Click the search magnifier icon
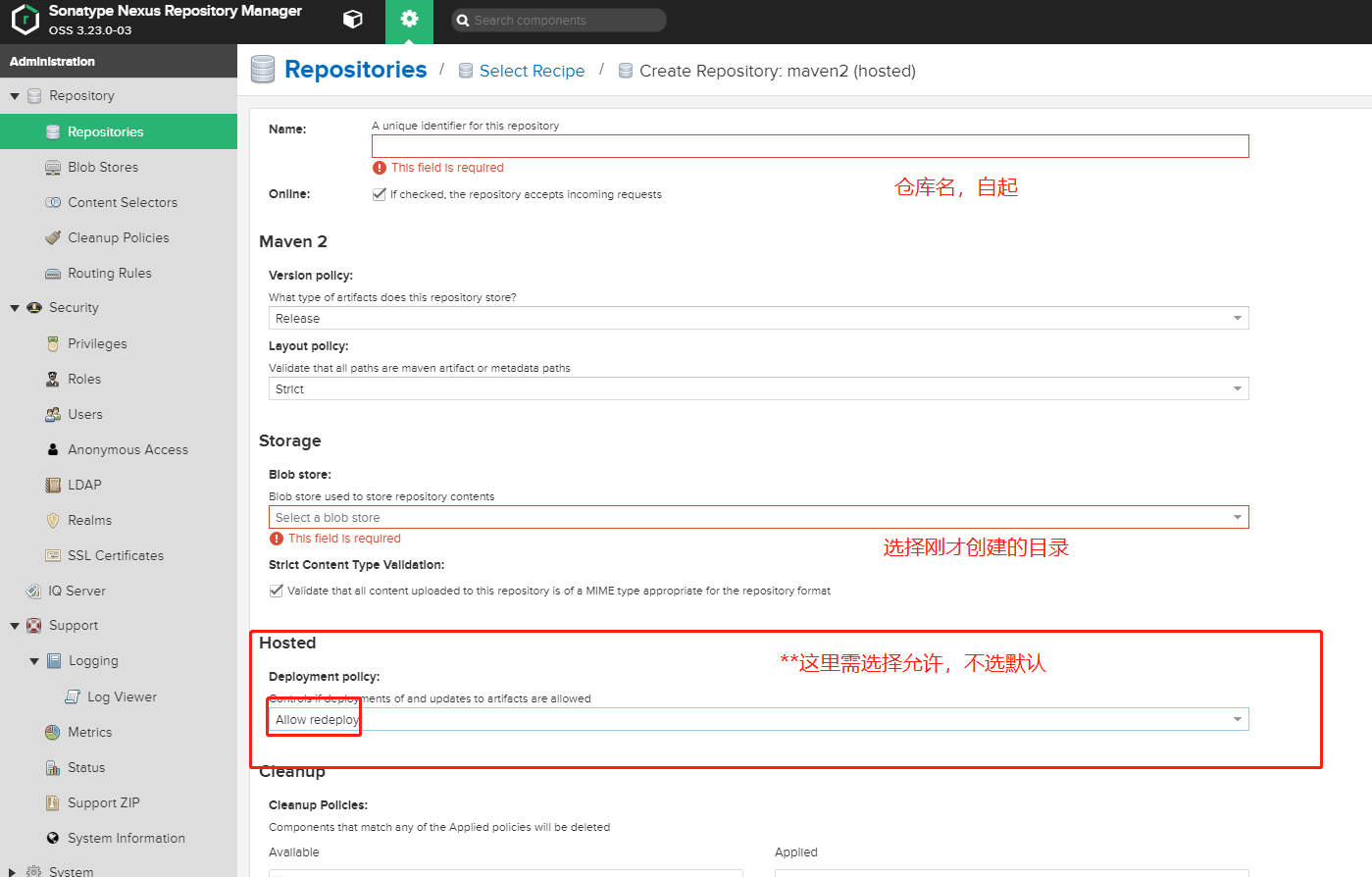Image resolution: width=1372 pixels, height=877 pixels. coord(463,21)
